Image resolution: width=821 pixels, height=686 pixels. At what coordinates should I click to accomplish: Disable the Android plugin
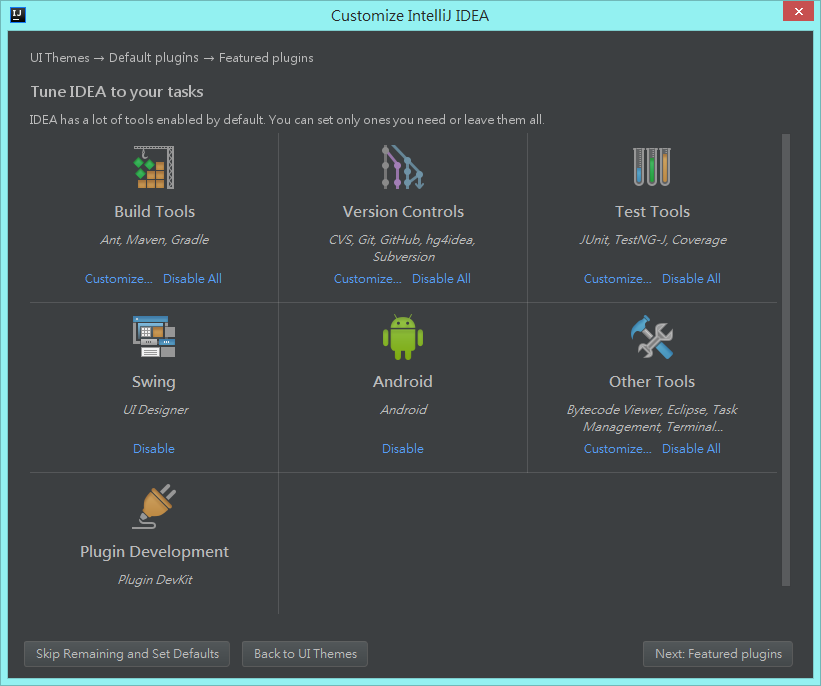[403, 449]
